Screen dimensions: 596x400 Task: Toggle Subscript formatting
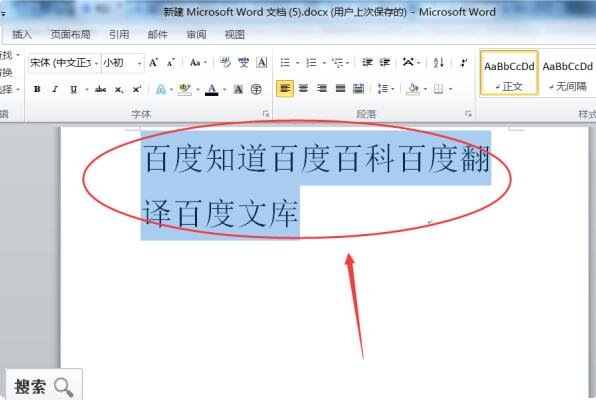tap(119, 89)
